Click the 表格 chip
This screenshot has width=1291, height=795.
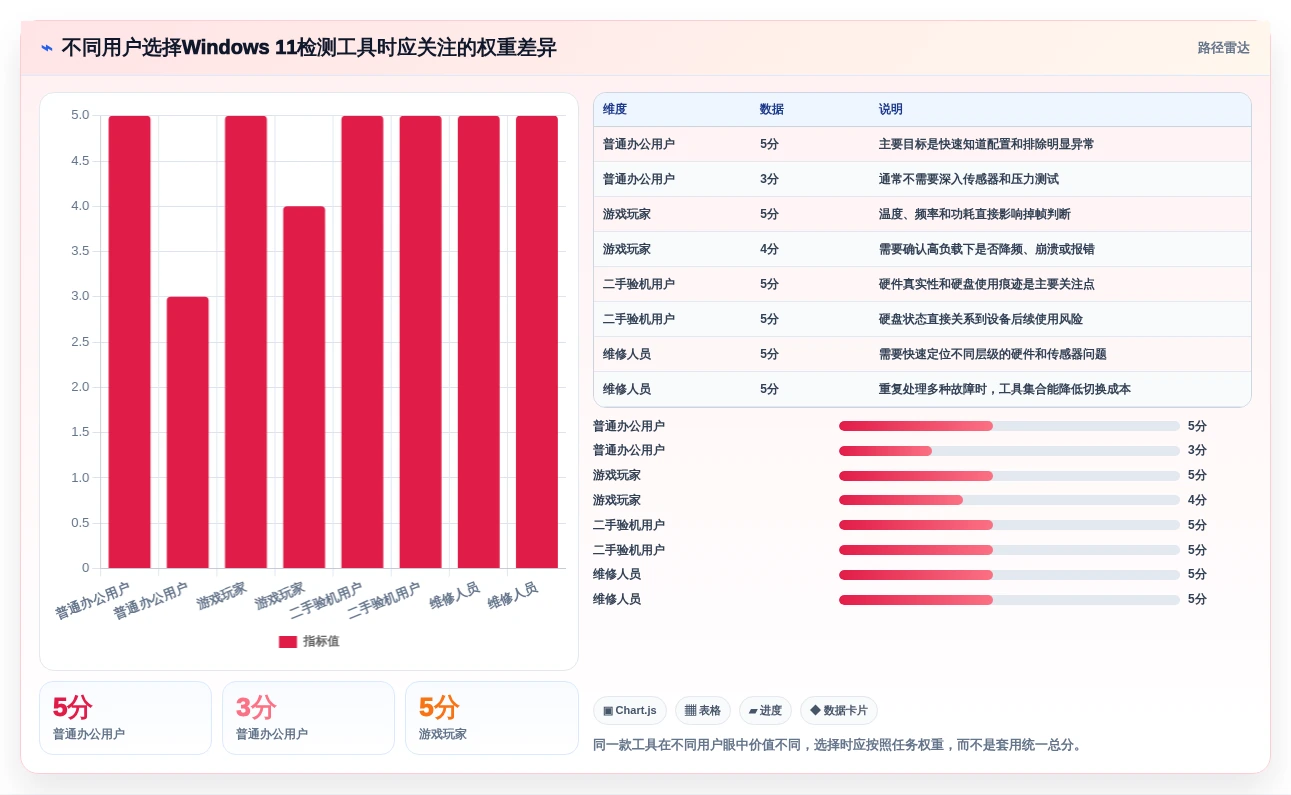703,711
